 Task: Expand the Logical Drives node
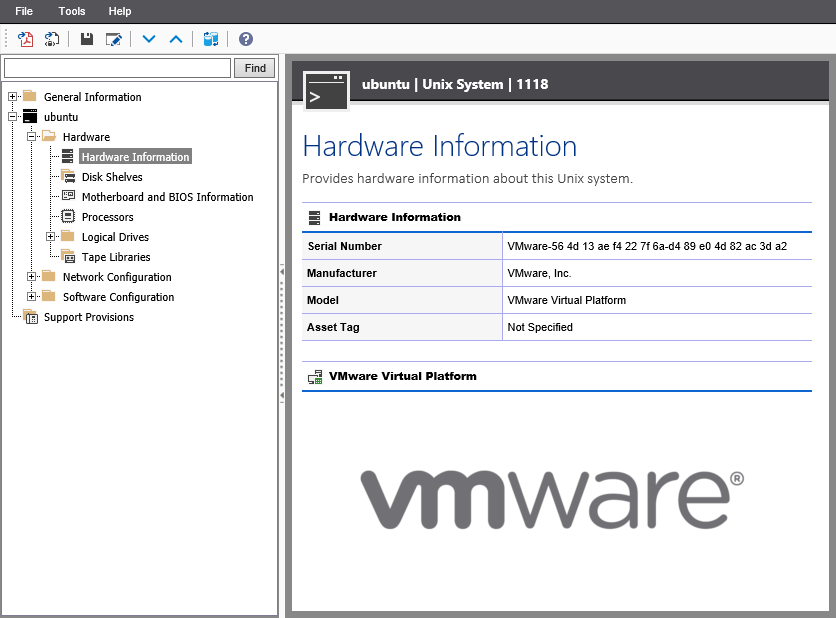click(x=50, y=236)
